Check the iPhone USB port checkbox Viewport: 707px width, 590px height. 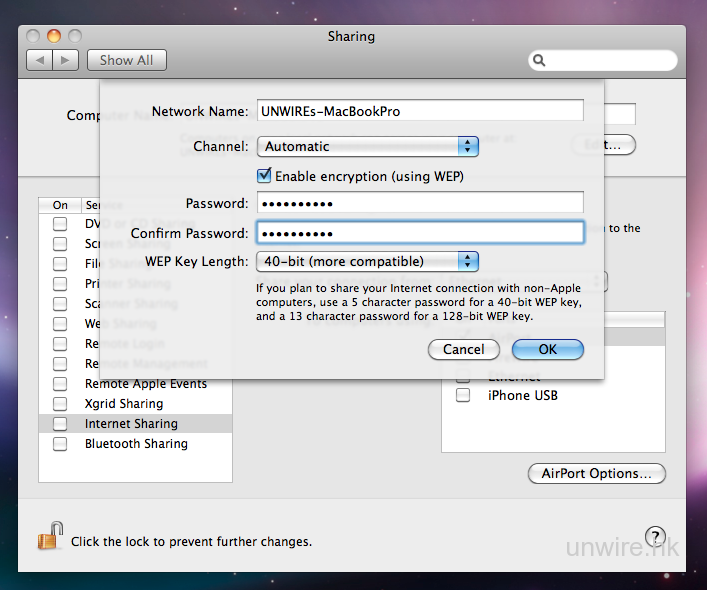click(x=463, y=395)
